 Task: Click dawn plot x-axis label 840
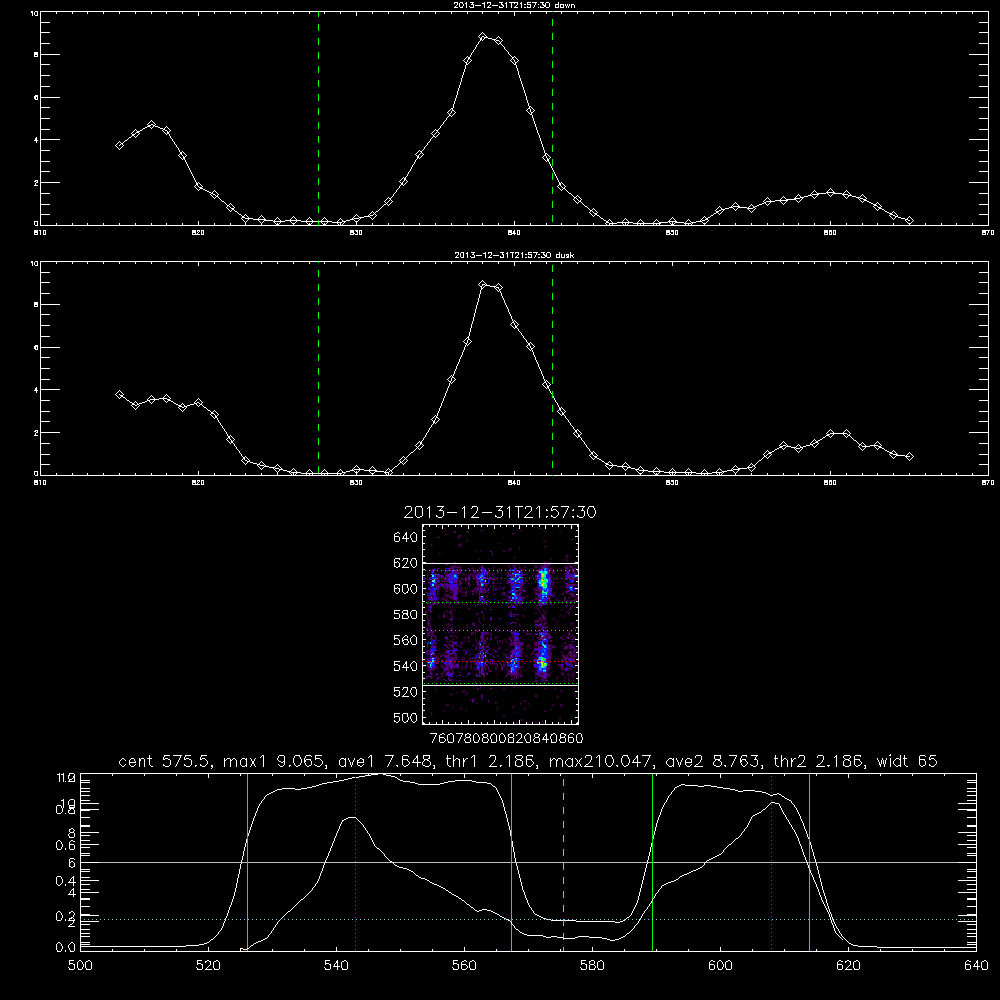pyautogui.click(x=514, y=233)
